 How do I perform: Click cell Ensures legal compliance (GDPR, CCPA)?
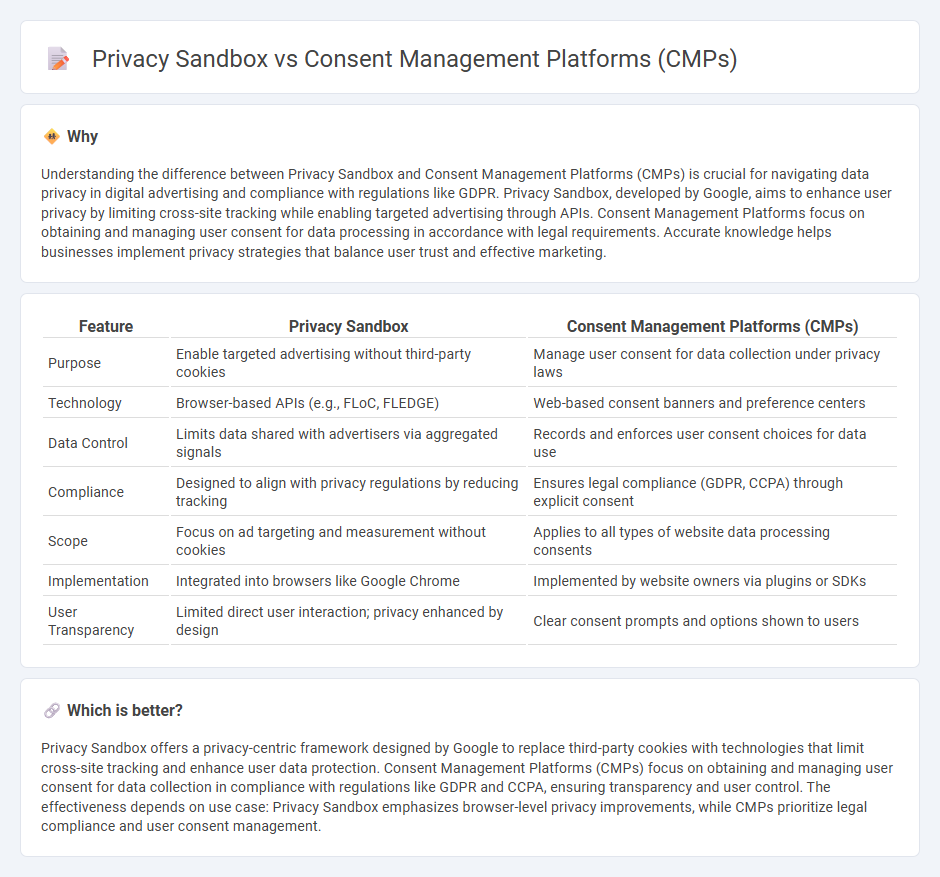coord(712,492)
